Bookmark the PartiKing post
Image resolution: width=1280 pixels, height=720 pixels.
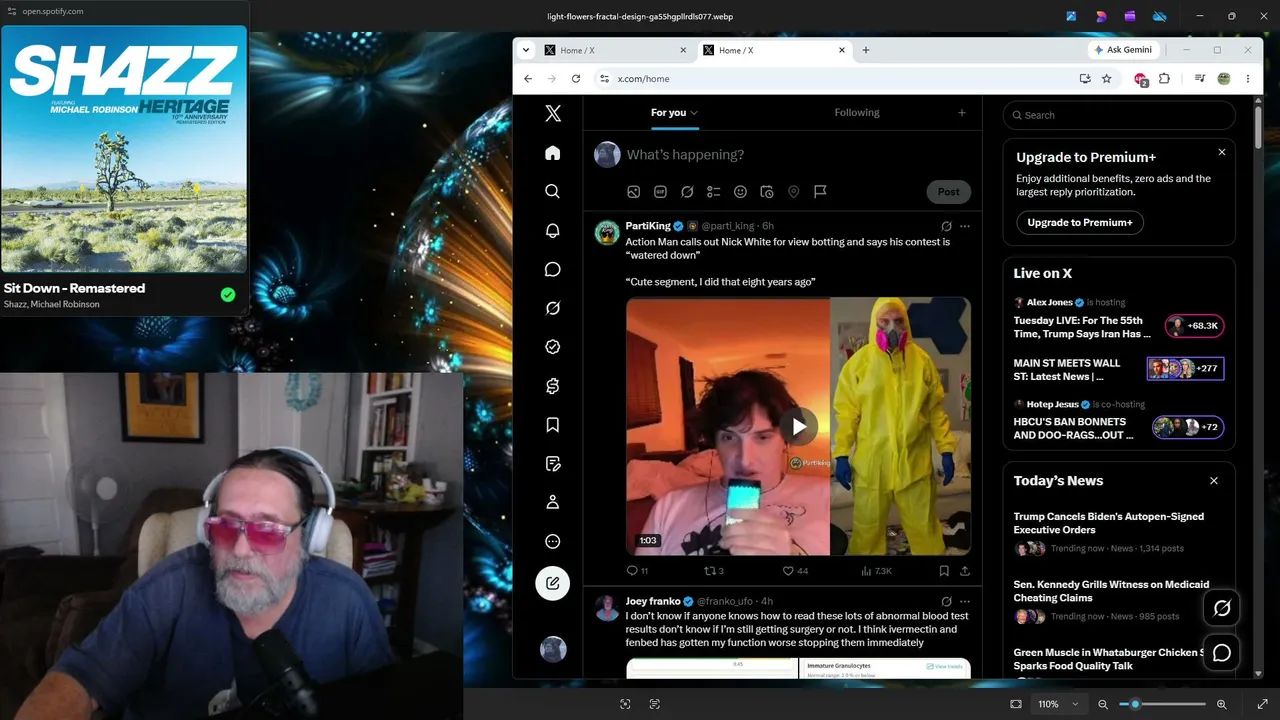[944, 571]
